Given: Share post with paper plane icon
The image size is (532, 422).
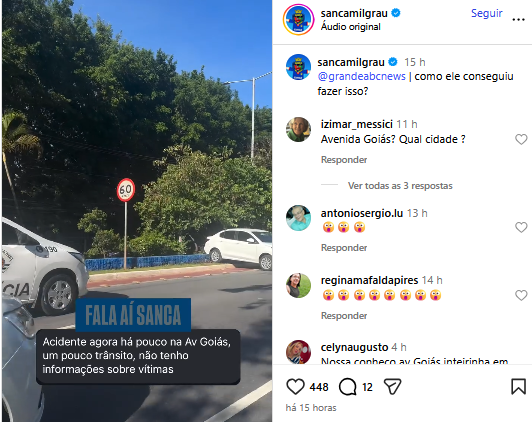Looking at the screenshot, I should 392,386.
